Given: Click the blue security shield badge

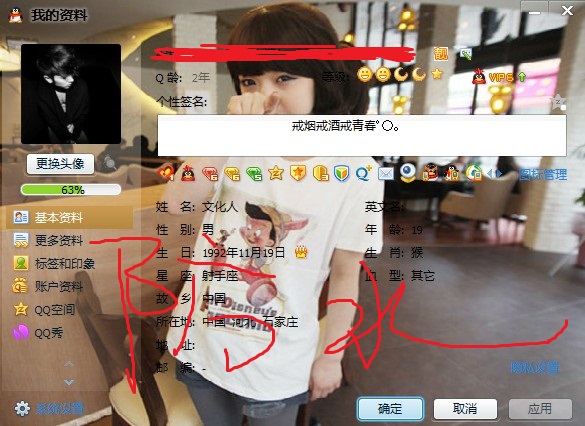Looking at the screenshot, I should pos(341,173).
